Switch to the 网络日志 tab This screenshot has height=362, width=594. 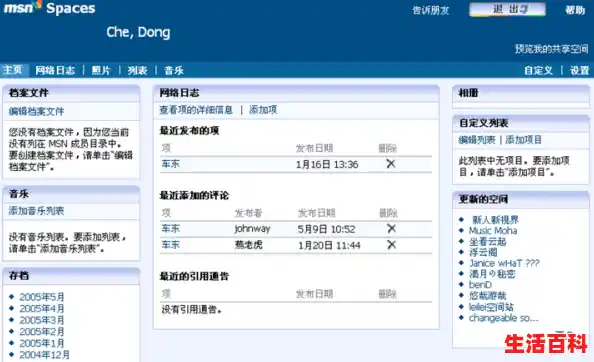[x=55, y=70]
